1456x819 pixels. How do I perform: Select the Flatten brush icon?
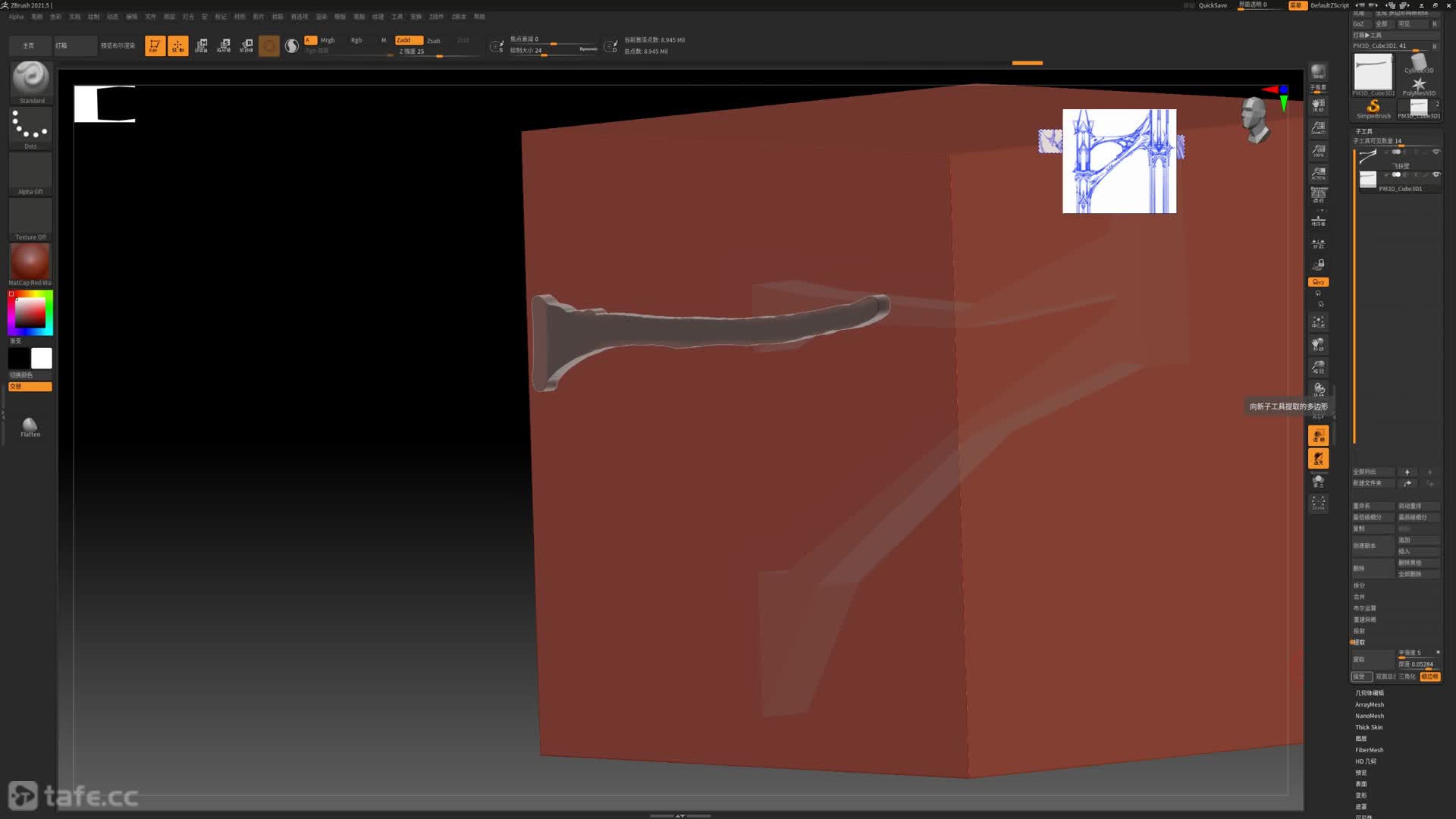pyautogui.click(x=30, y=426)
